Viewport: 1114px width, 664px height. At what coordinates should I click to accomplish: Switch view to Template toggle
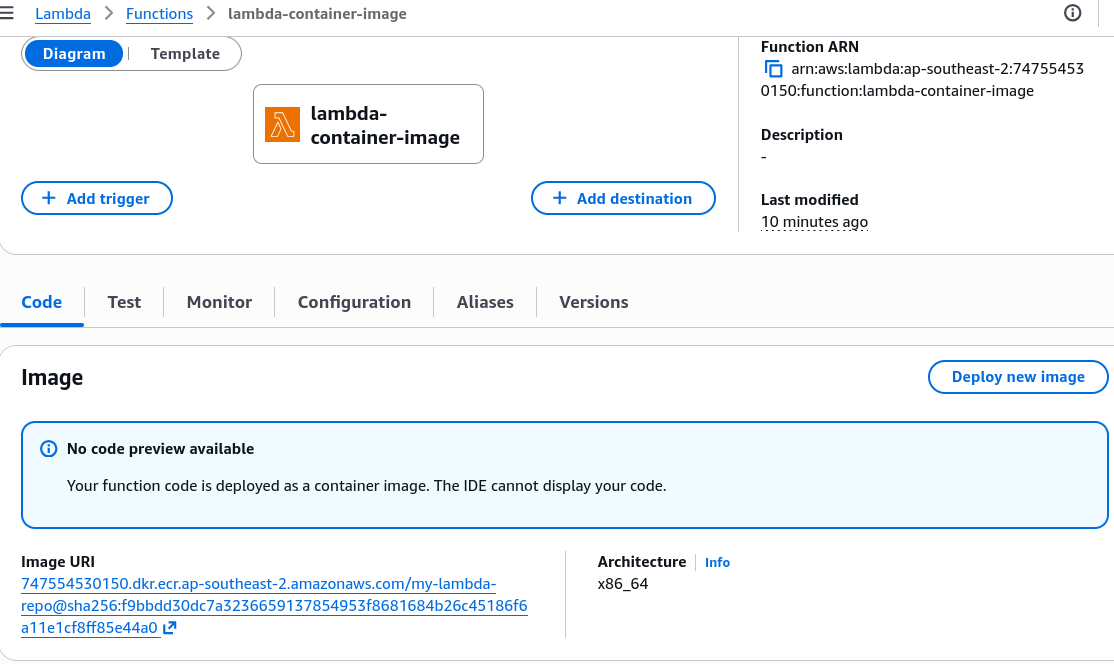(x=185, y=54)
